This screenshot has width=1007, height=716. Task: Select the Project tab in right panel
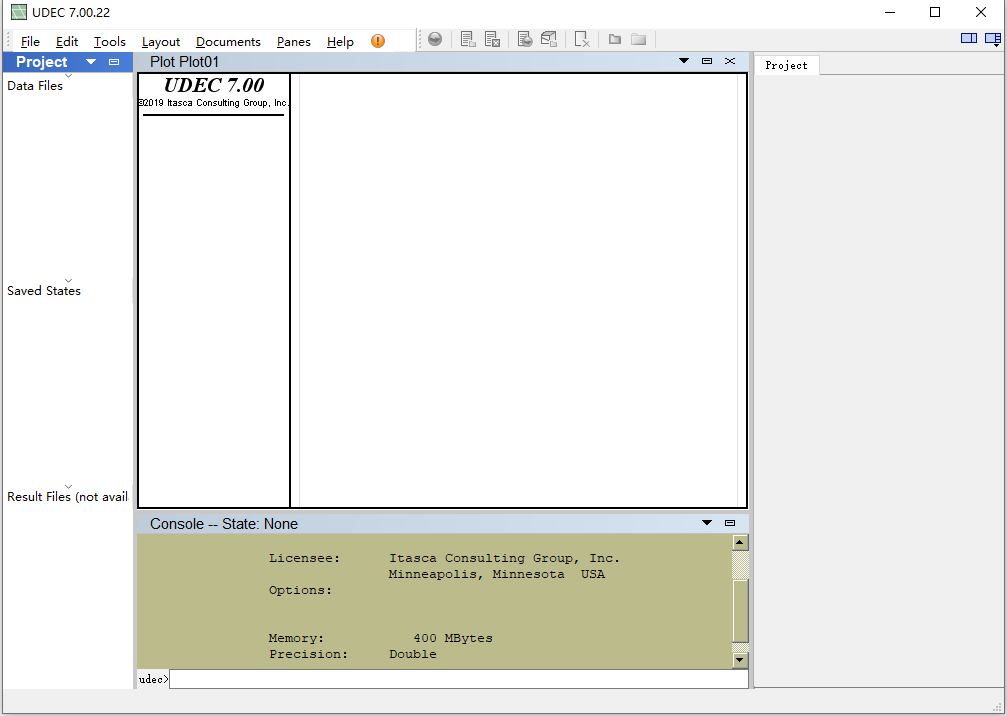(786, 65)
